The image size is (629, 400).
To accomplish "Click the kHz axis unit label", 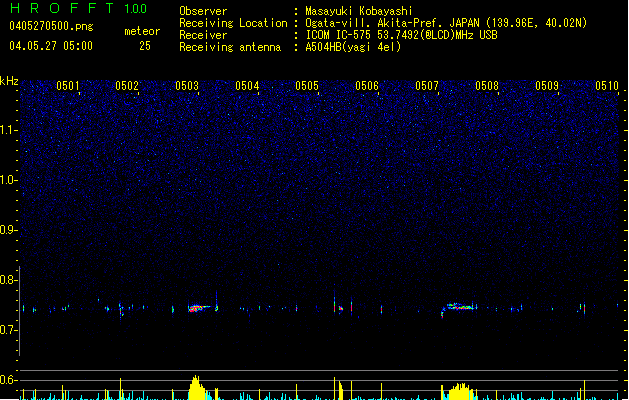I will (x=9, y=81).
